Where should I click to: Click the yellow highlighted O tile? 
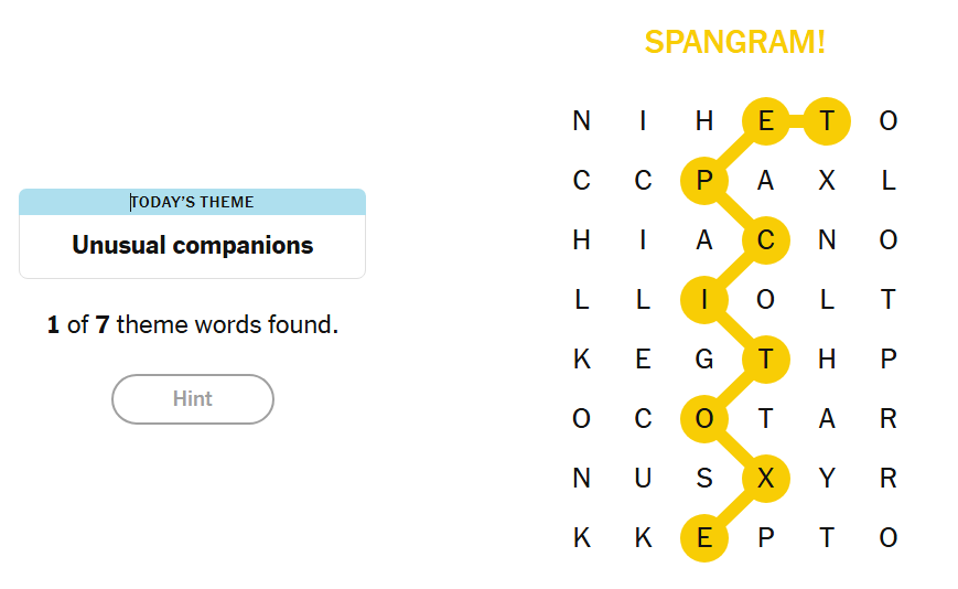[x=704, y=419]
